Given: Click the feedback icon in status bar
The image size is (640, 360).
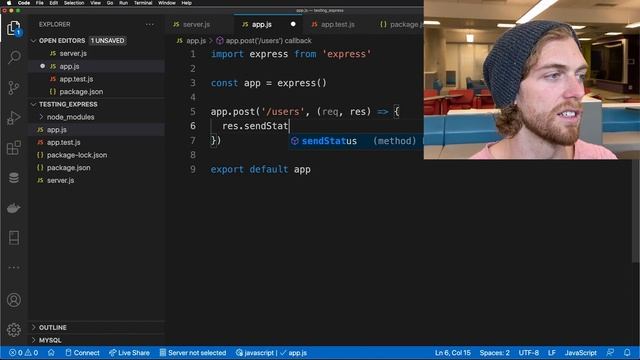Looking at the screenshot, I should tap(610, 353).
